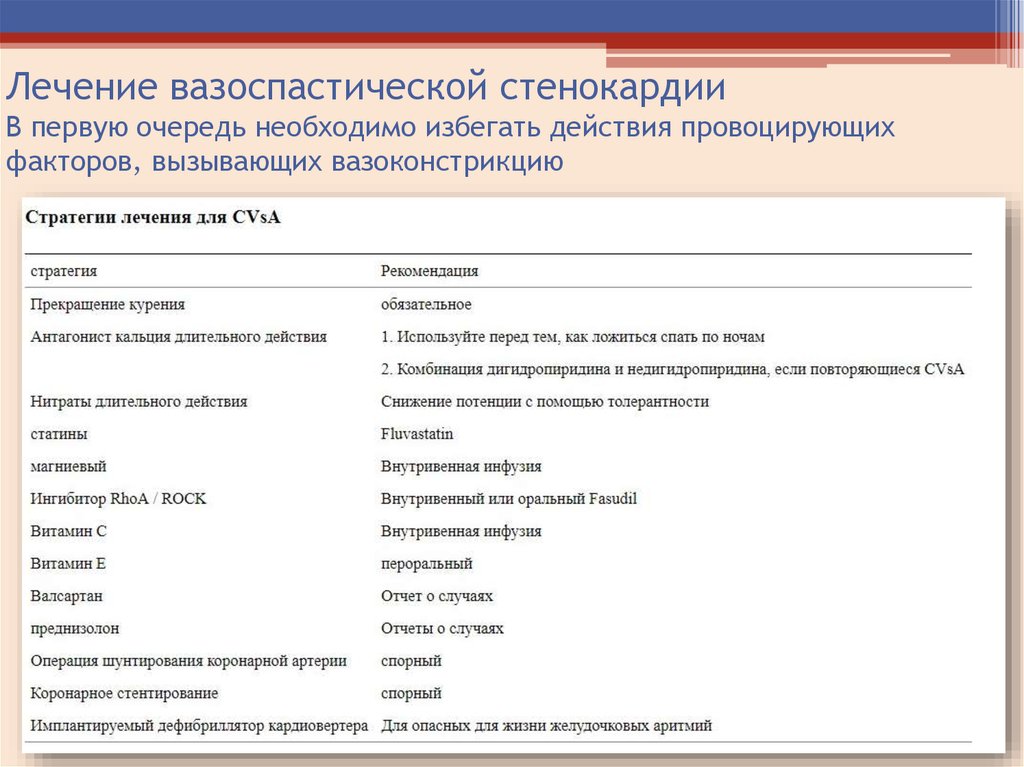Screen dimensions: 1024x767
Task: Click the пероральный cell for Витамин E
Action: click(426, 564)
